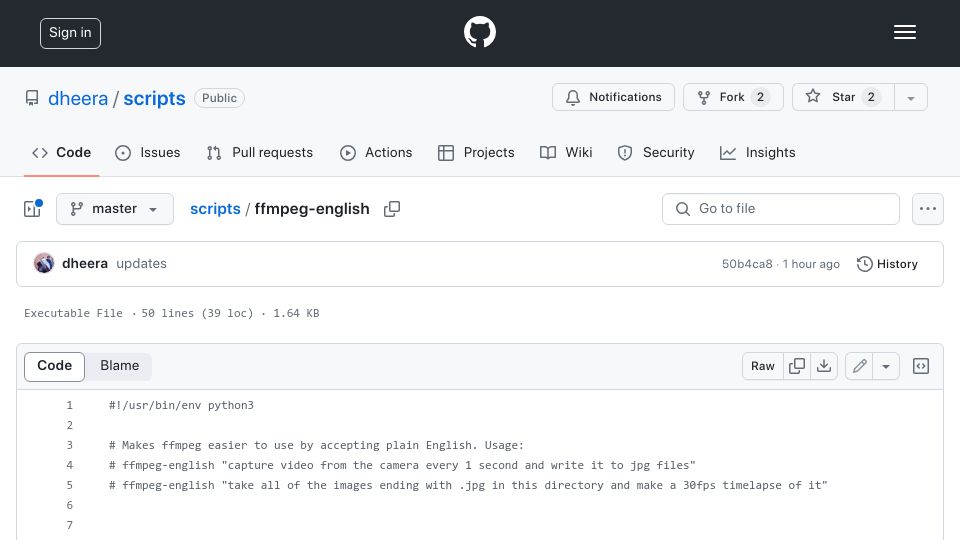Click the Notifications button
The image size is (960, 540).
coord(613,97)
